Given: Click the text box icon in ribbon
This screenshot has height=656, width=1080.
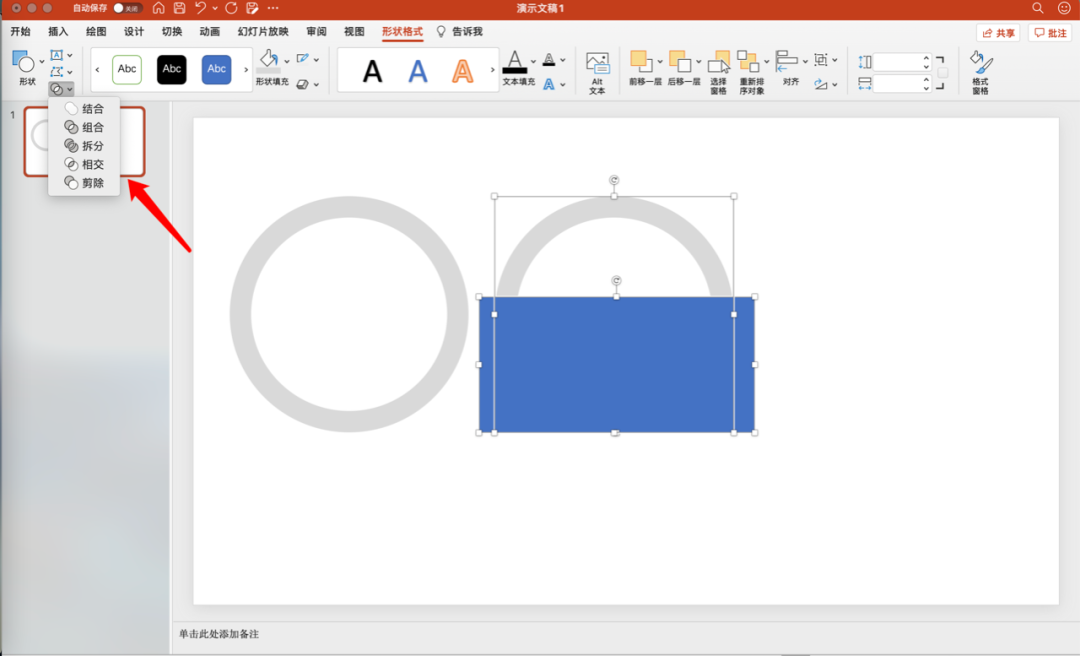Looking at the screenshot, I should click(x=56, y=55).
